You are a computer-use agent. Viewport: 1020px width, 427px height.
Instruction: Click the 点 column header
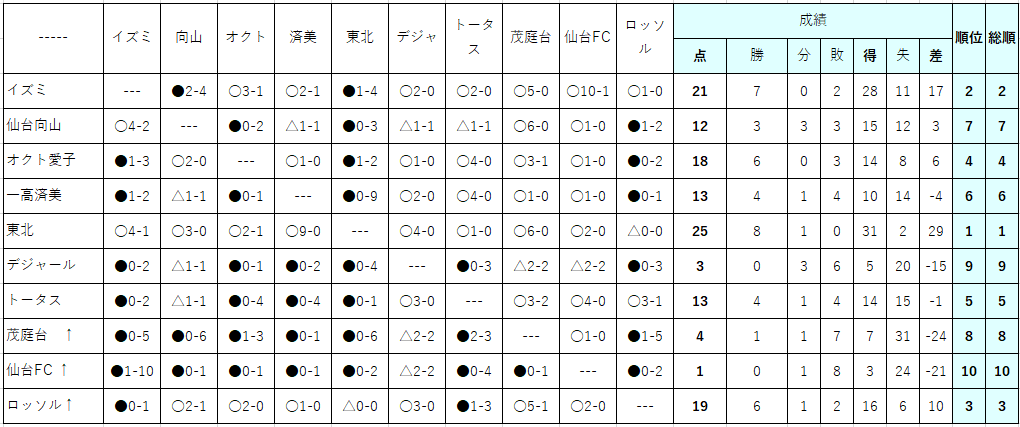point(700,56)
